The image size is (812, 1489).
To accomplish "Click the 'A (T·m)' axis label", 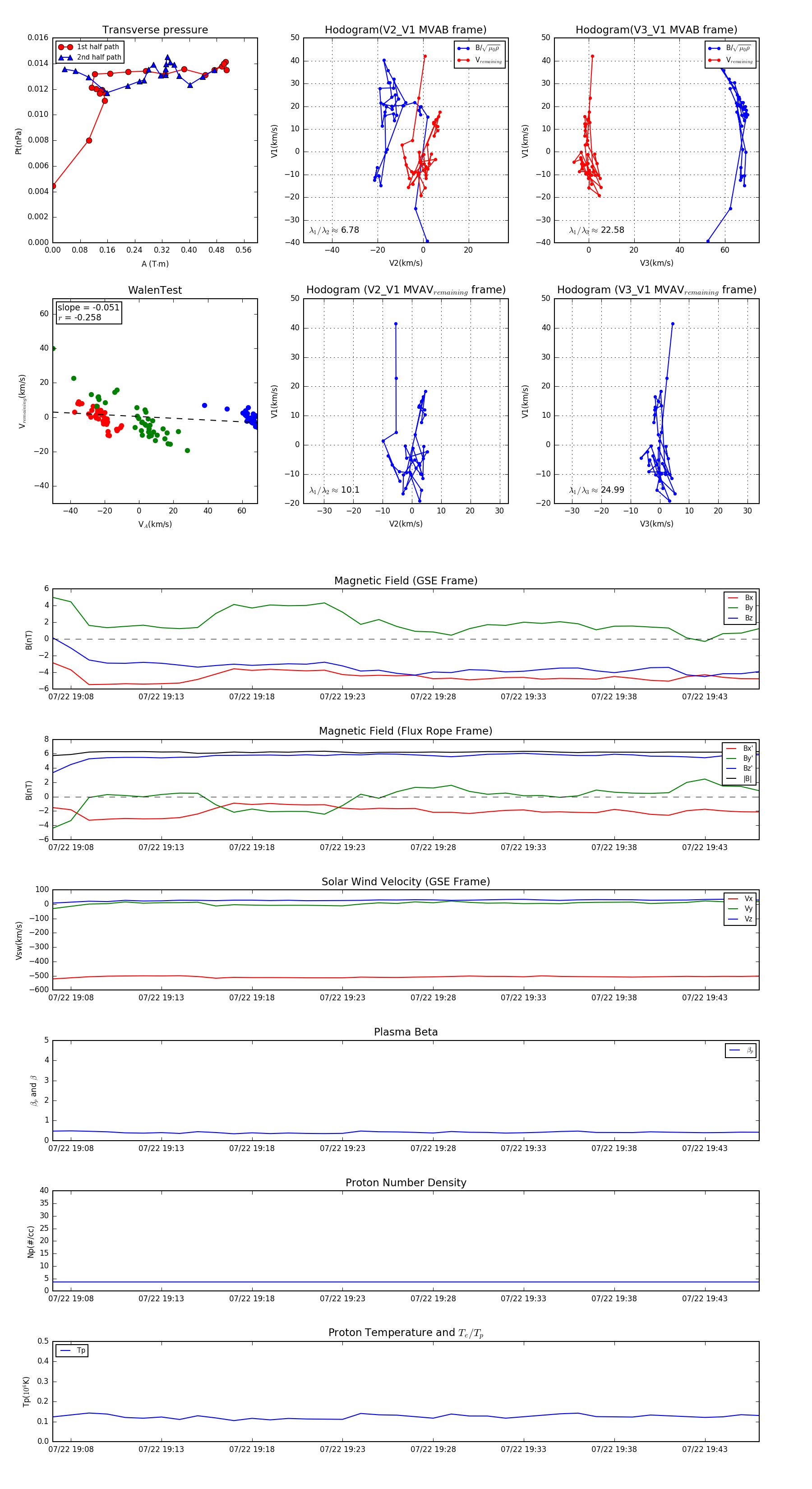I will [155, 264].
